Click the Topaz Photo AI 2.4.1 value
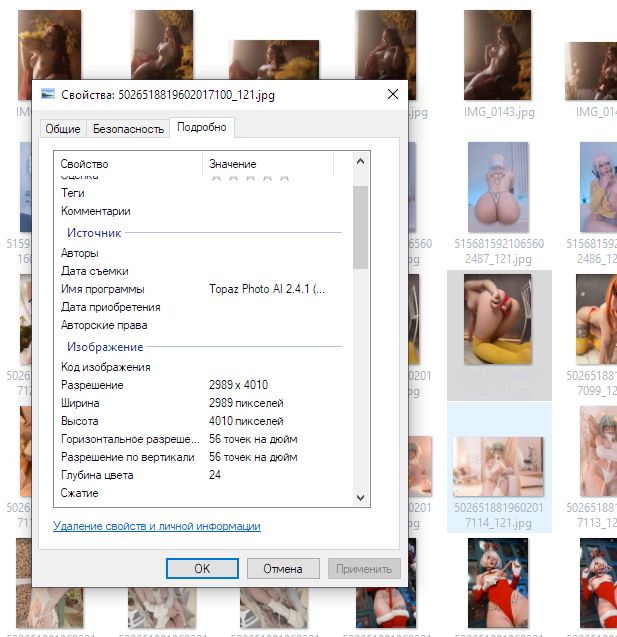617x637 pixels. click(x=267, y=289)
